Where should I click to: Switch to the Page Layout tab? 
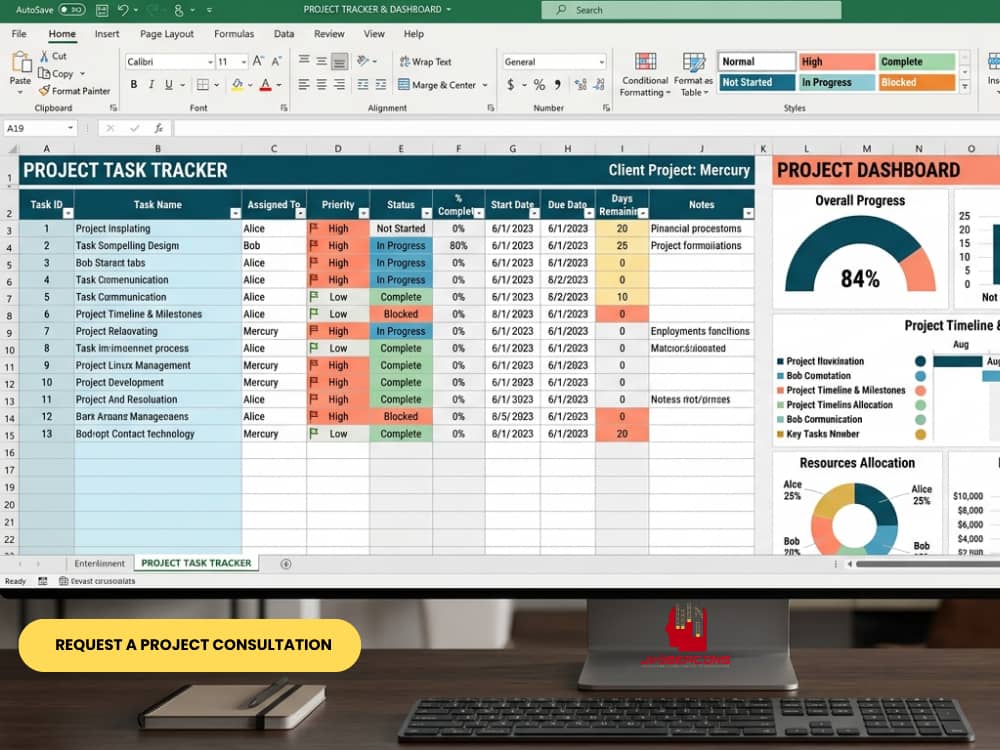(x=166, y=34)
